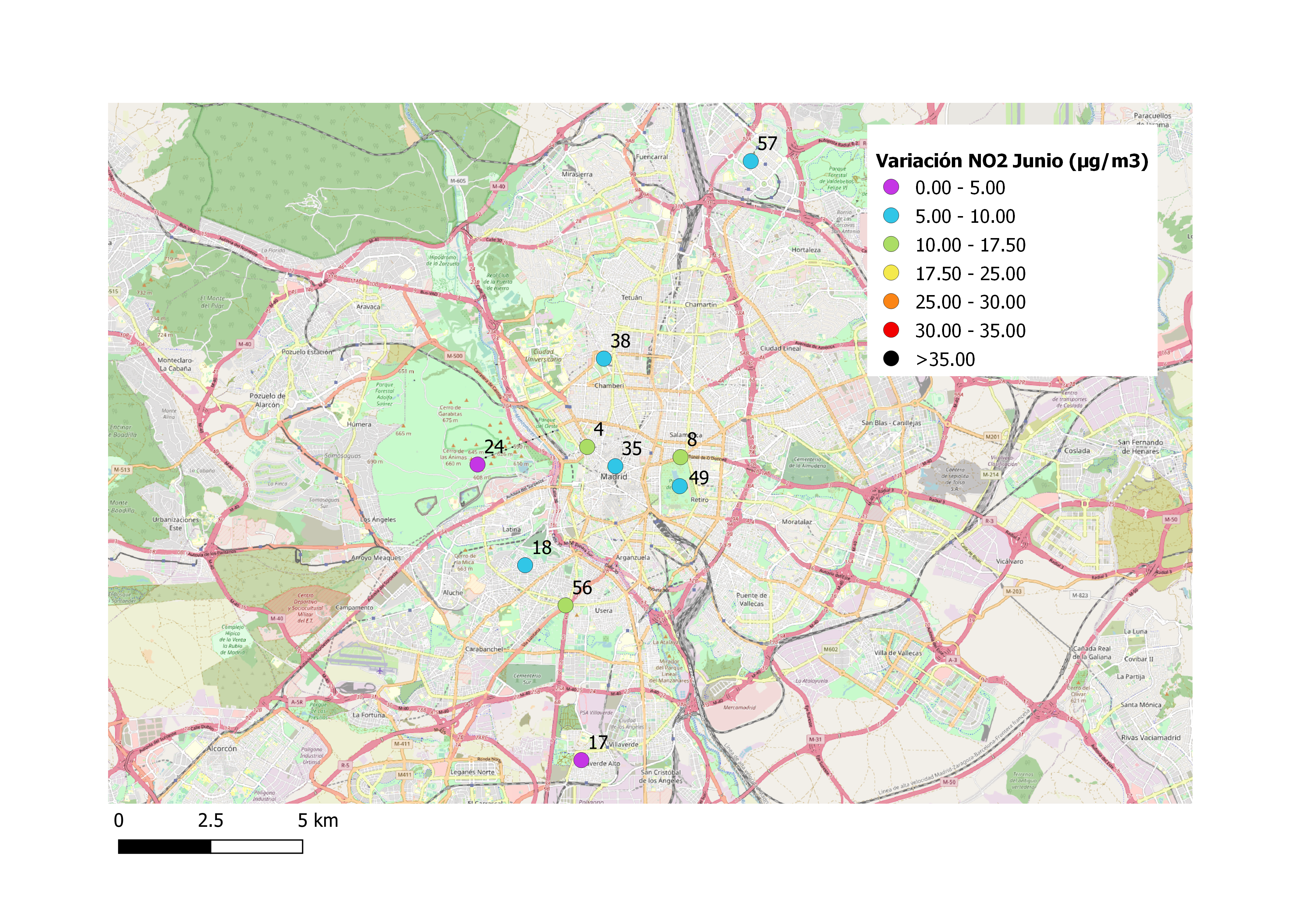Click the 5 km scale bar label
The height and width of the screenshot is (924, 1307).
(x=318, y=820)
